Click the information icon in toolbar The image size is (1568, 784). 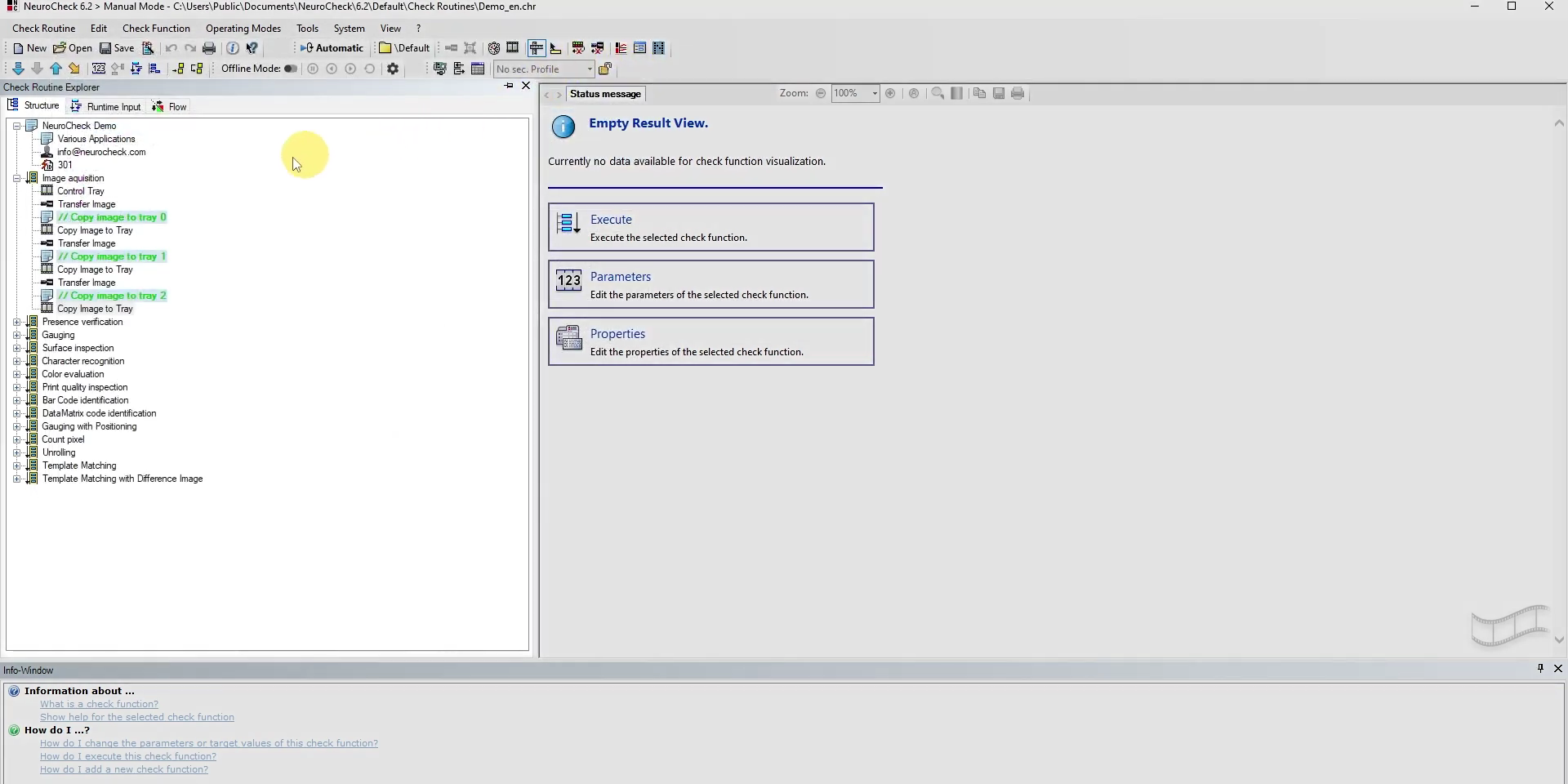point(233,48)
